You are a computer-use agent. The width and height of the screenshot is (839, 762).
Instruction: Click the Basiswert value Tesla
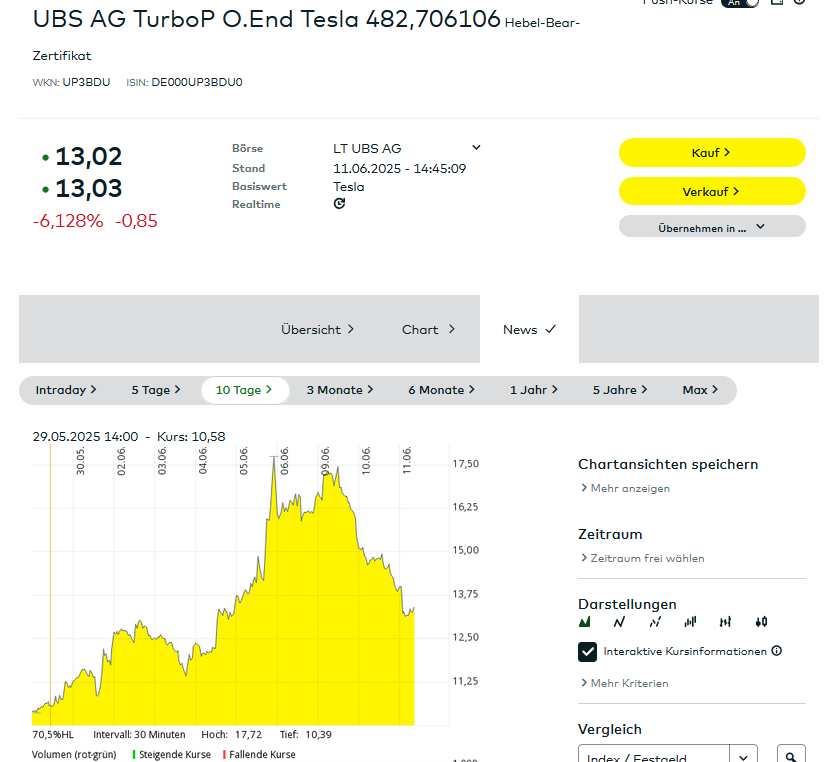coord(349,187)
